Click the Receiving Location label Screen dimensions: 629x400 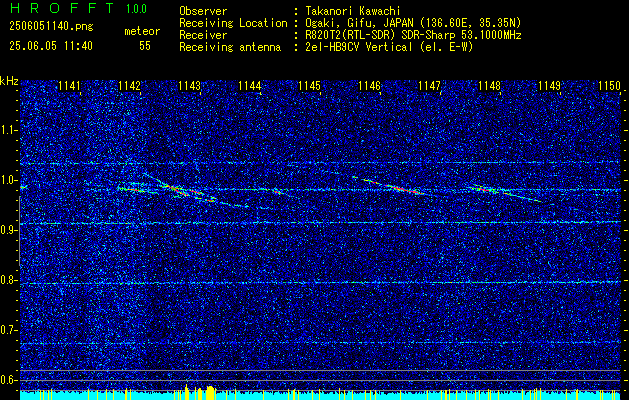pos(233,23)
